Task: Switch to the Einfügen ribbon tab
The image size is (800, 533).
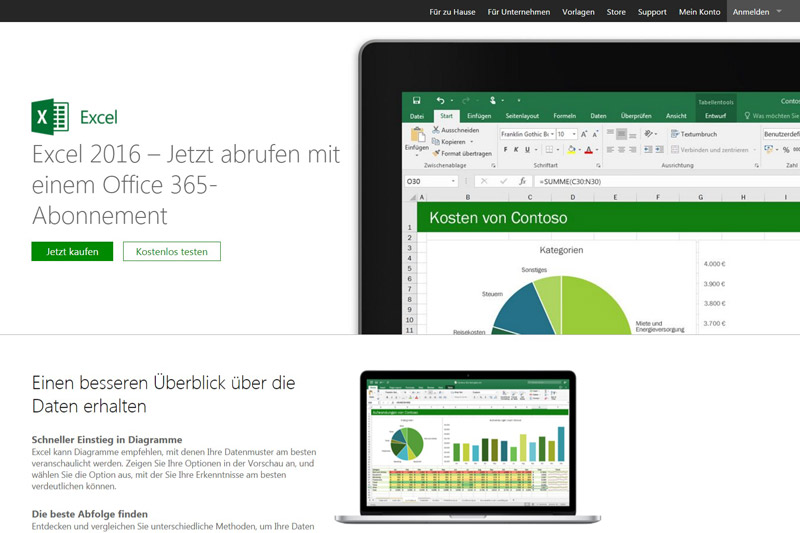Action: 479,116
